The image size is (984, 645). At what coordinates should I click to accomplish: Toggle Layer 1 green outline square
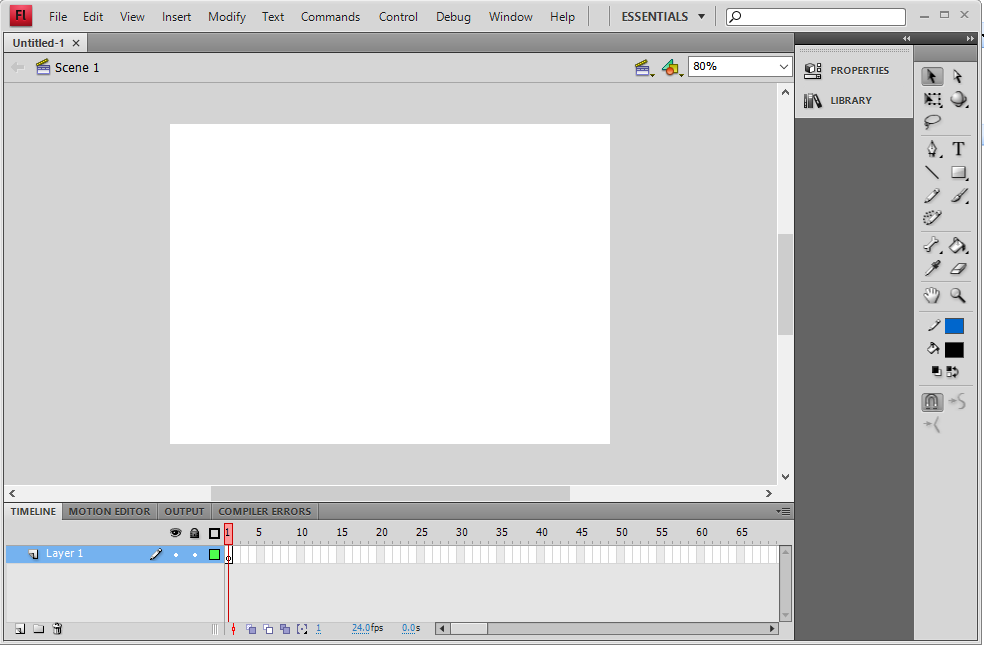(214, 555)
